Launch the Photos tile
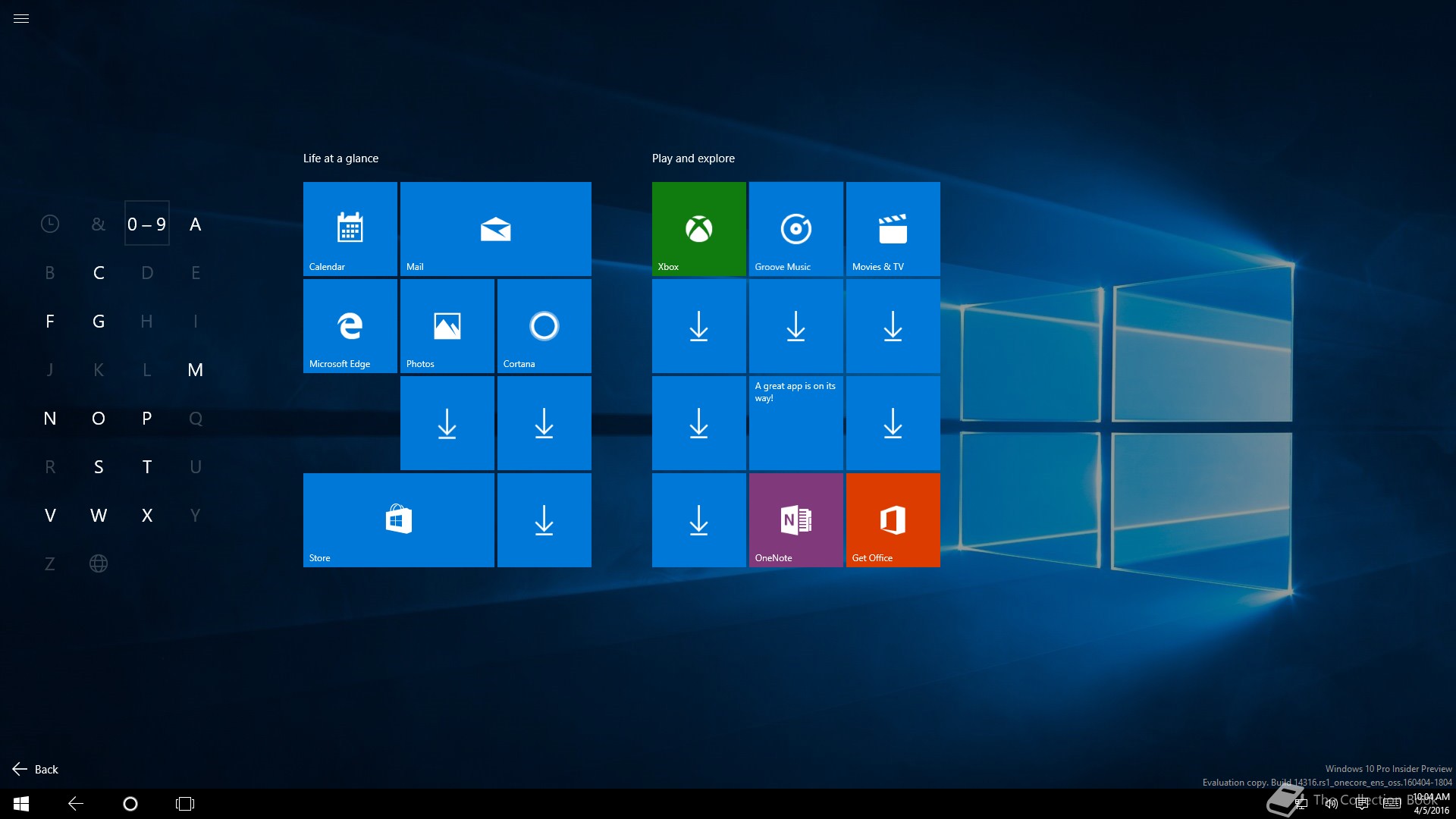The image size is (1456, 819). coord(447,326)
